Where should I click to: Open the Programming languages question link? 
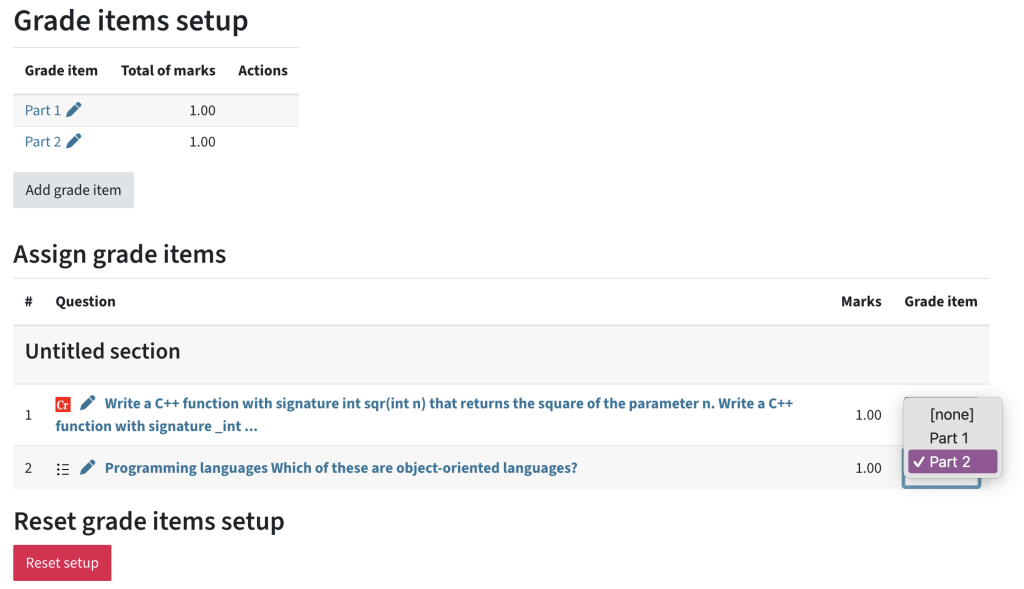point(341,468)
